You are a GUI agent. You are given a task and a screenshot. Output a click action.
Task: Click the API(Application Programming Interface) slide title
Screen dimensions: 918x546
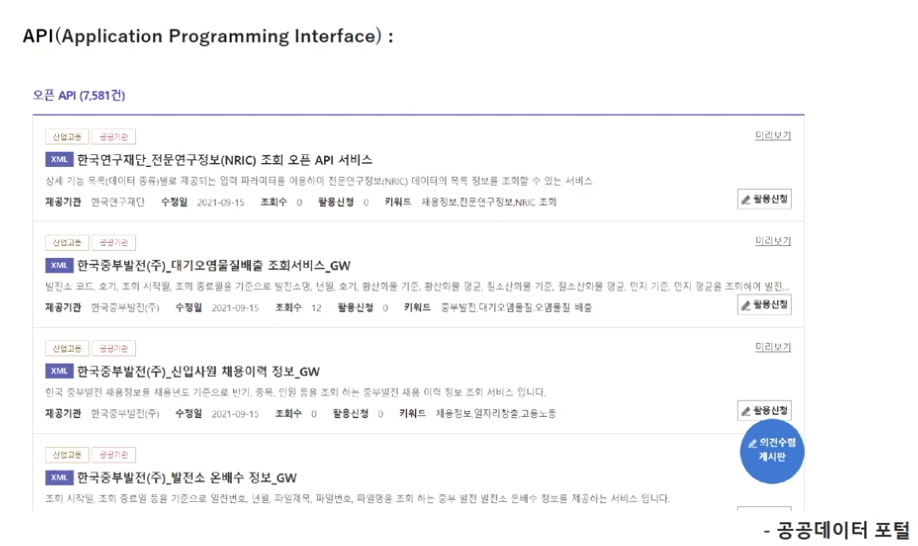208,36
